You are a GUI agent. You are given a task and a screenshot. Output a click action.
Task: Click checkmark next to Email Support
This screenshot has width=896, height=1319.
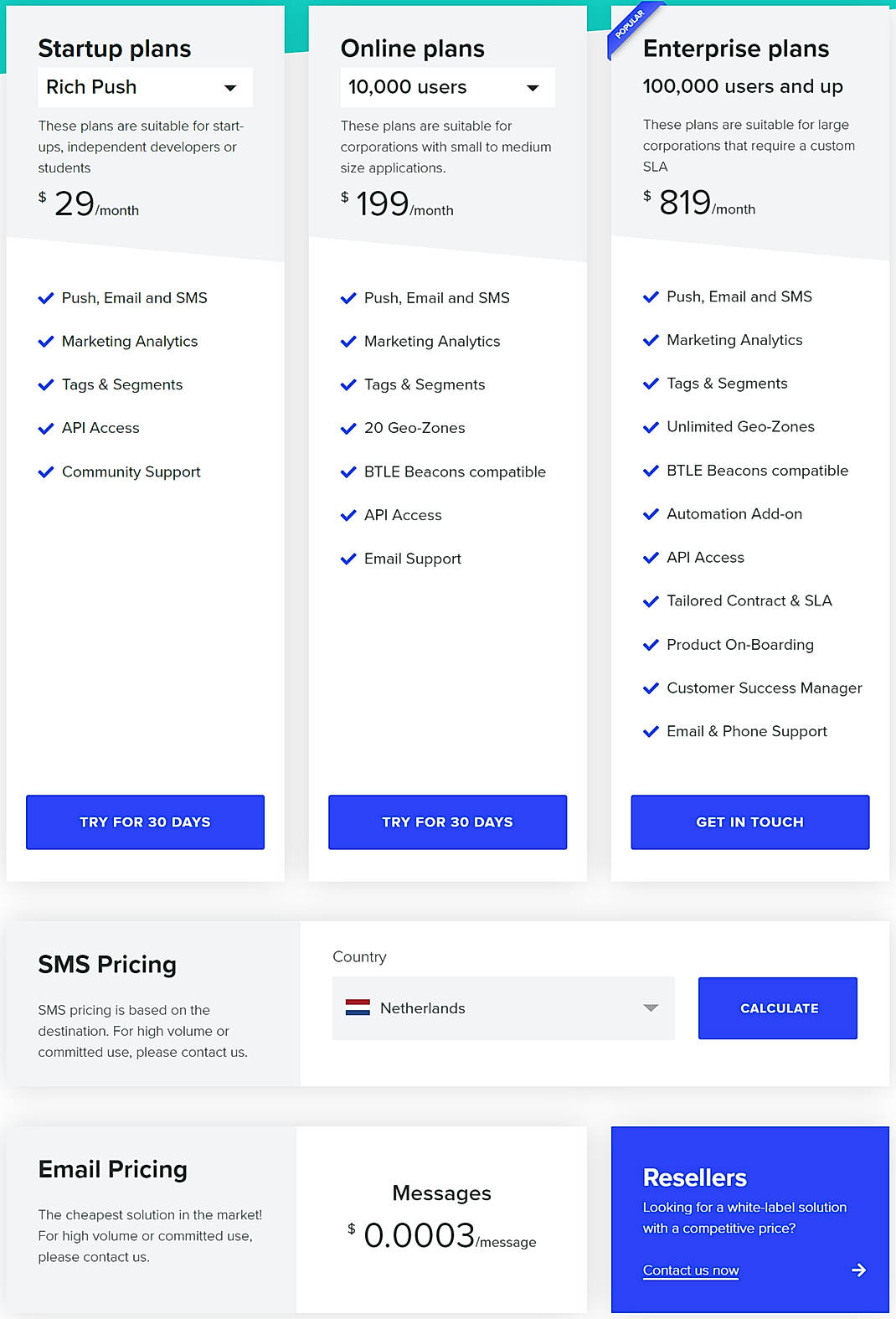pyautogui.click(x=348, y=559)
